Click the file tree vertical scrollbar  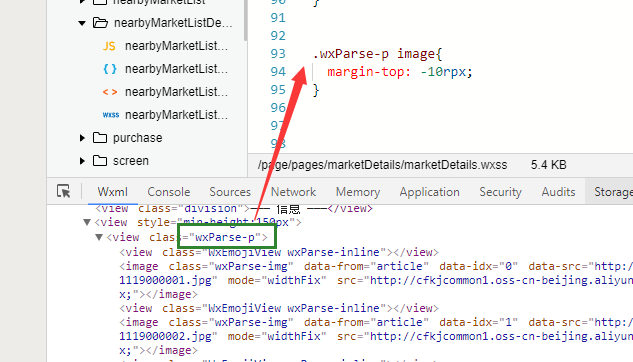245,20
